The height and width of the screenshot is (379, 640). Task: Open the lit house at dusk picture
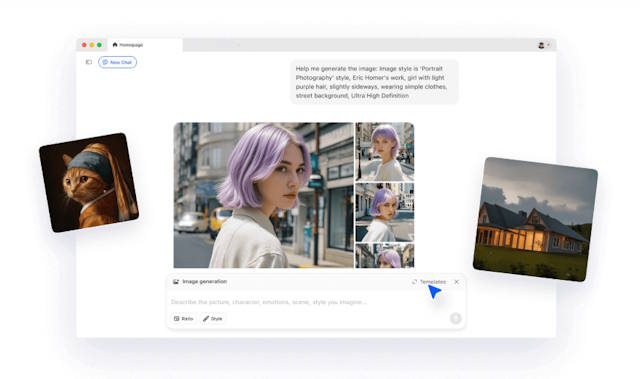click(536, 219)
